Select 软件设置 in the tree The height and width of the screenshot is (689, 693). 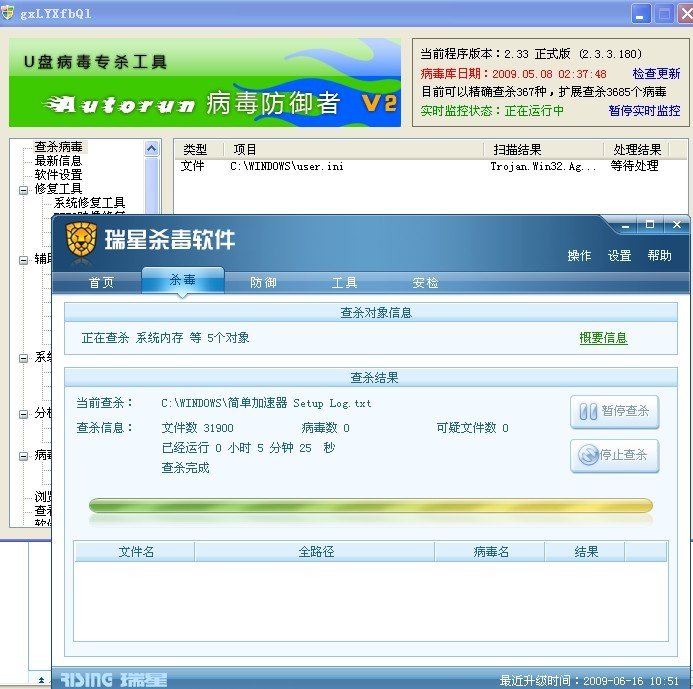58,175
